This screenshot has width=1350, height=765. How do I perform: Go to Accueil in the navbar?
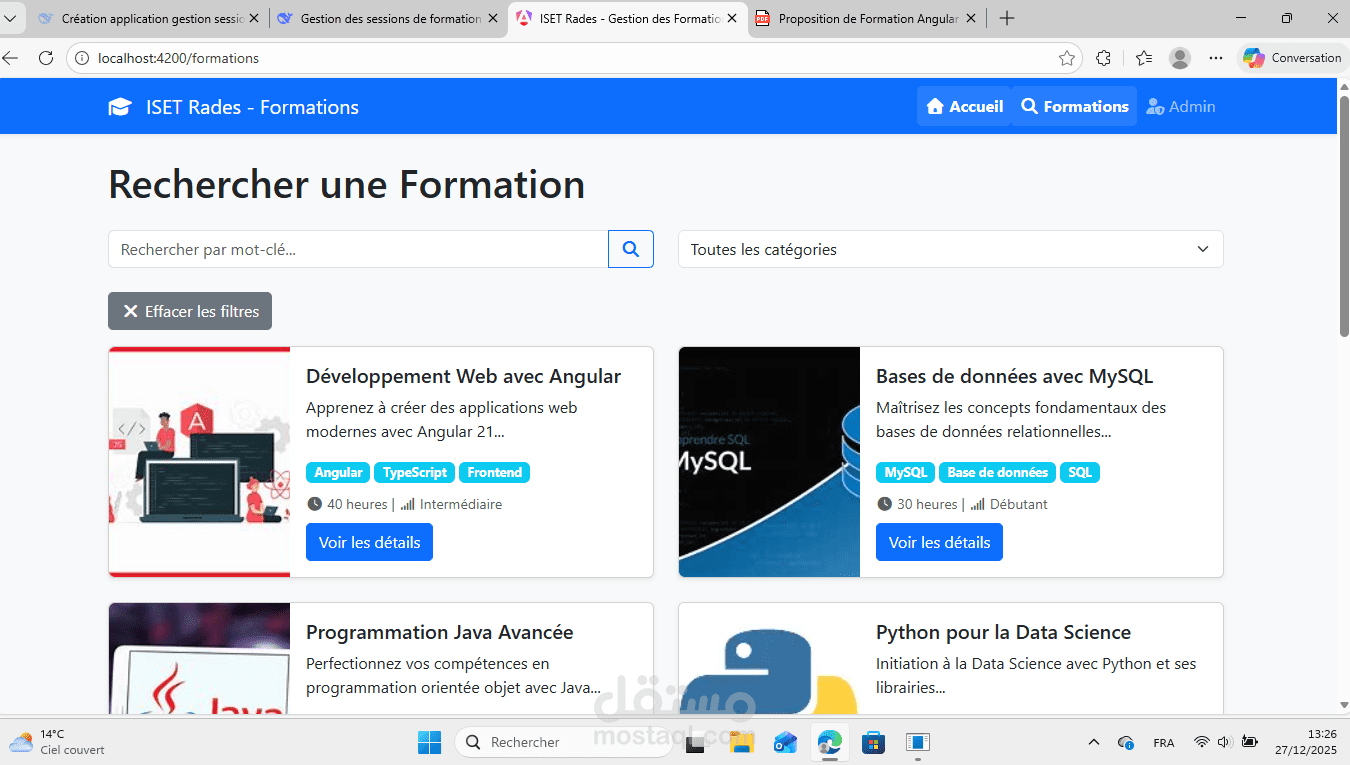click(x=964, y=106)
